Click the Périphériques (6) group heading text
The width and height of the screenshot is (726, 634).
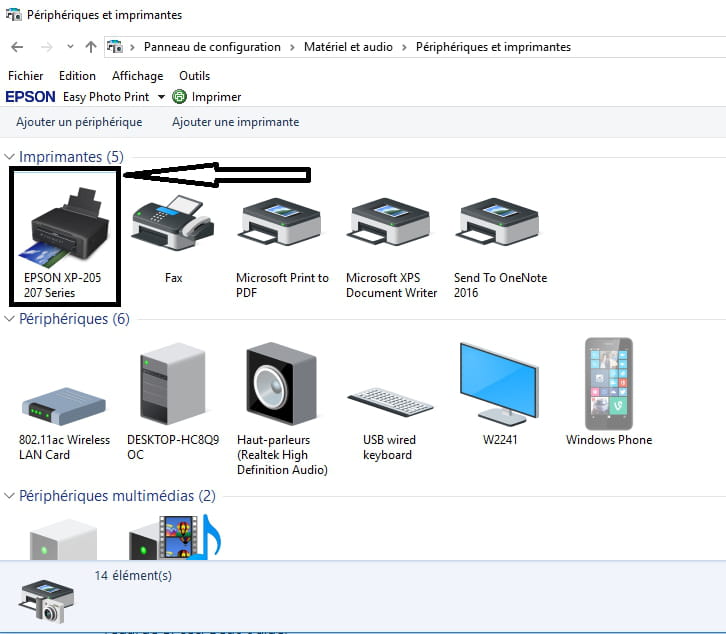[x=74, y=319]
